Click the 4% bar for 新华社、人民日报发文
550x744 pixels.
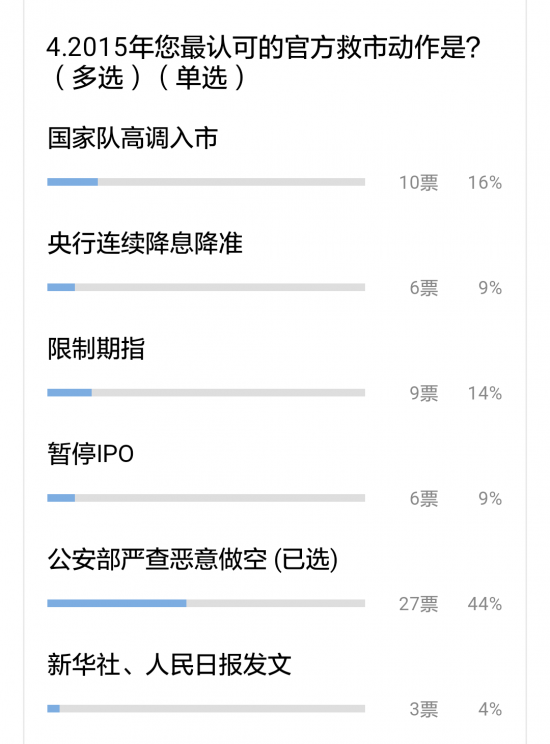[206, 708]
